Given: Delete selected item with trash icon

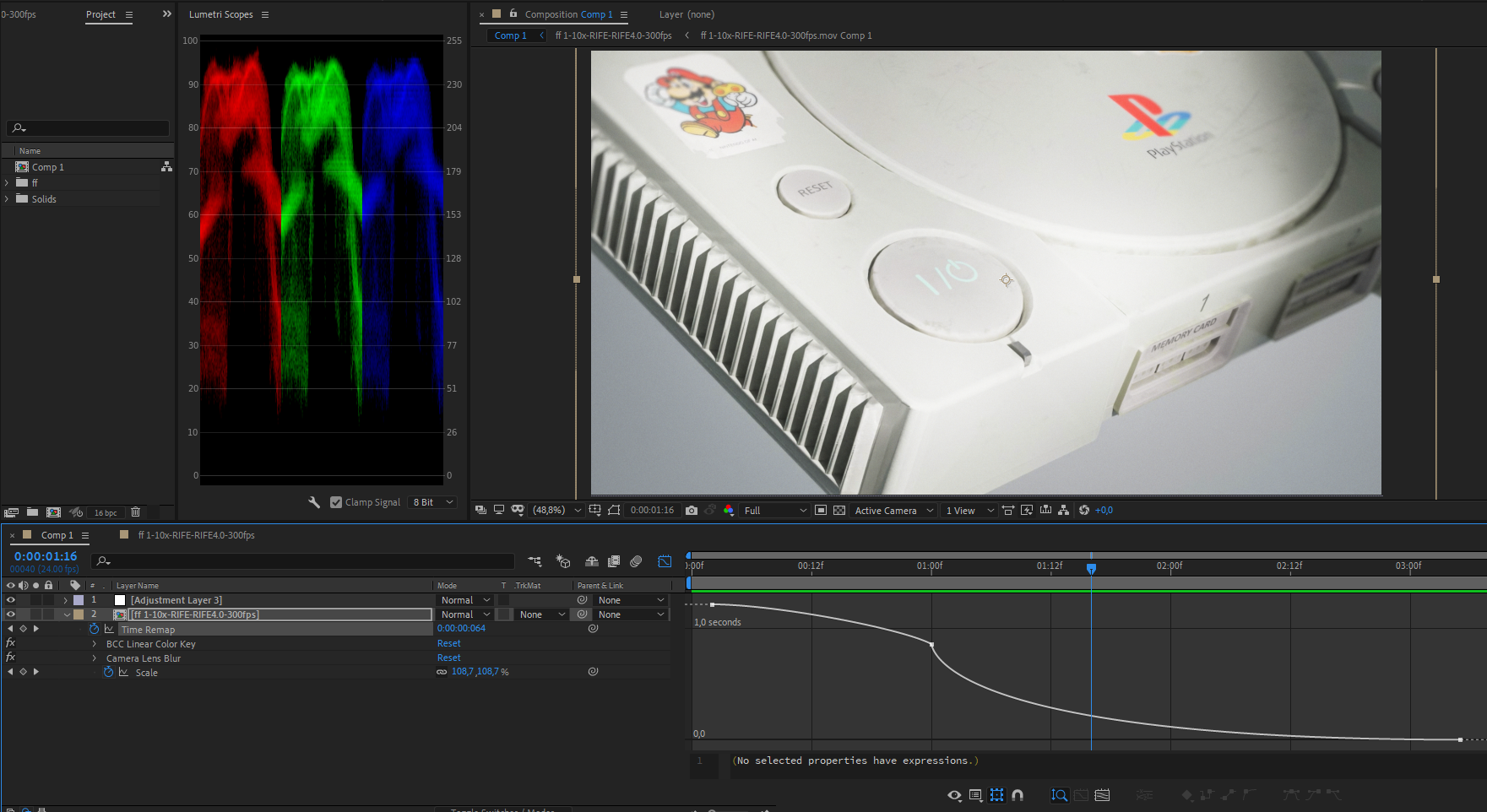Looking at the screenshot, I should [x=135, y=512].
